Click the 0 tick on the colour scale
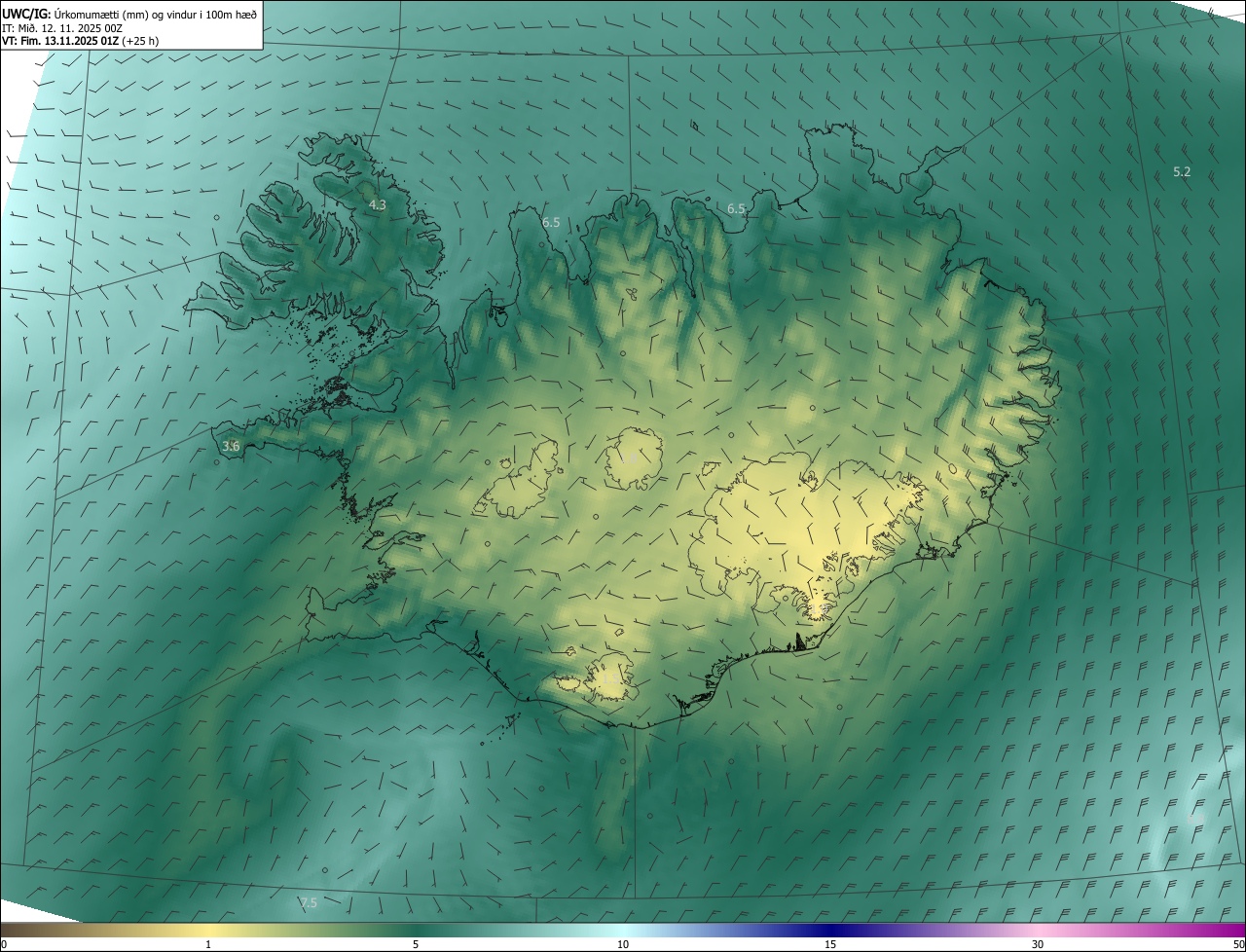The width and height of the screenshot is (1246, 952). point(4,944)
